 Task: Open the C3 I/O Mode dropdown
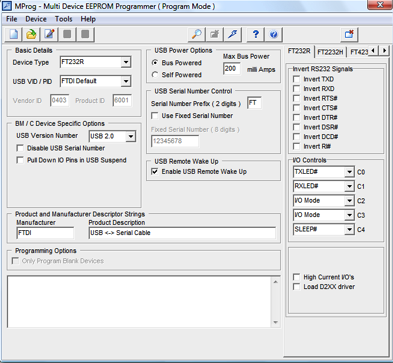point(349,215)
